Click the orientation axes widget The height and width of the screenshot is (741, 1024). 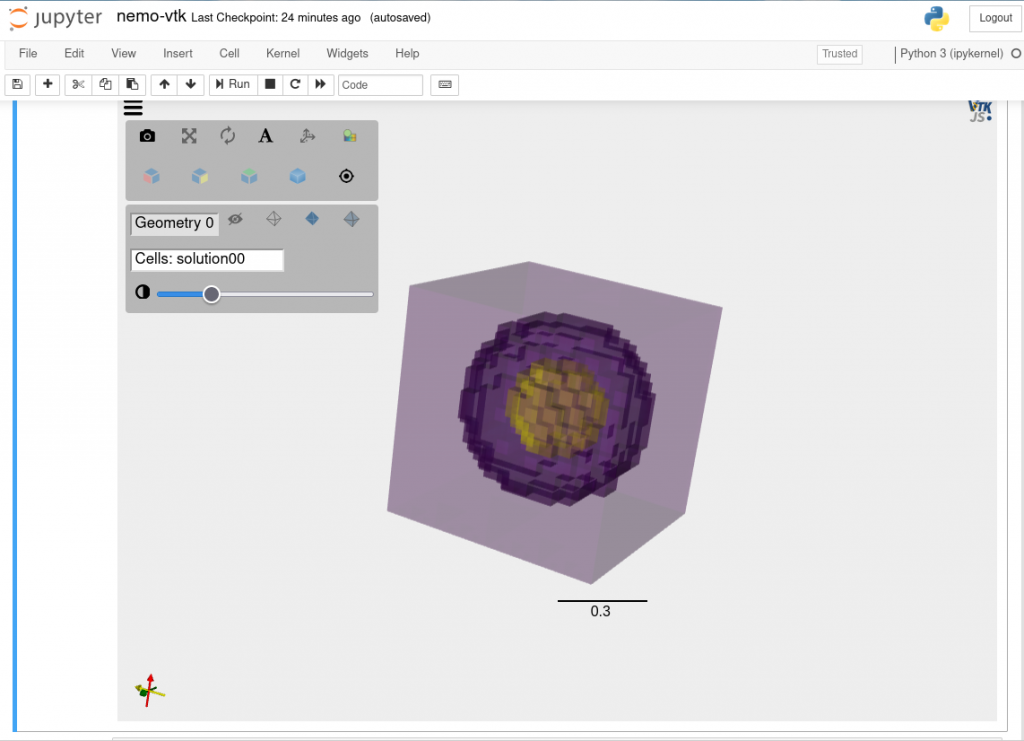click(150, 690)
